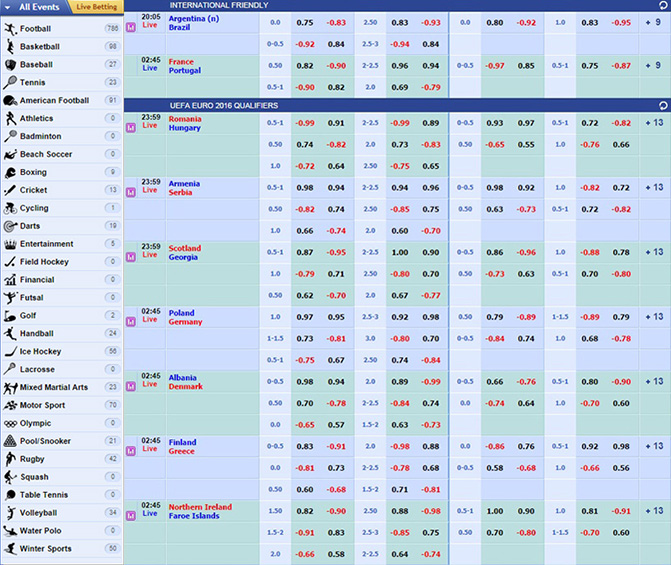Select the Baseball sport icon

coord(10,65)
